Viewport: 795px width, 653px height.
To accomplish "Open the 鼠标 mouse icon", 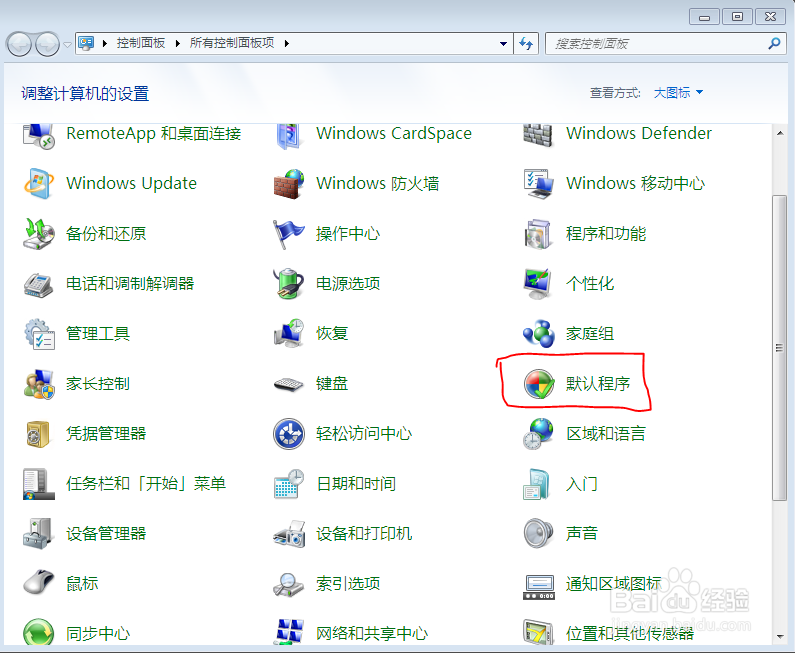I will pos(39,583).
